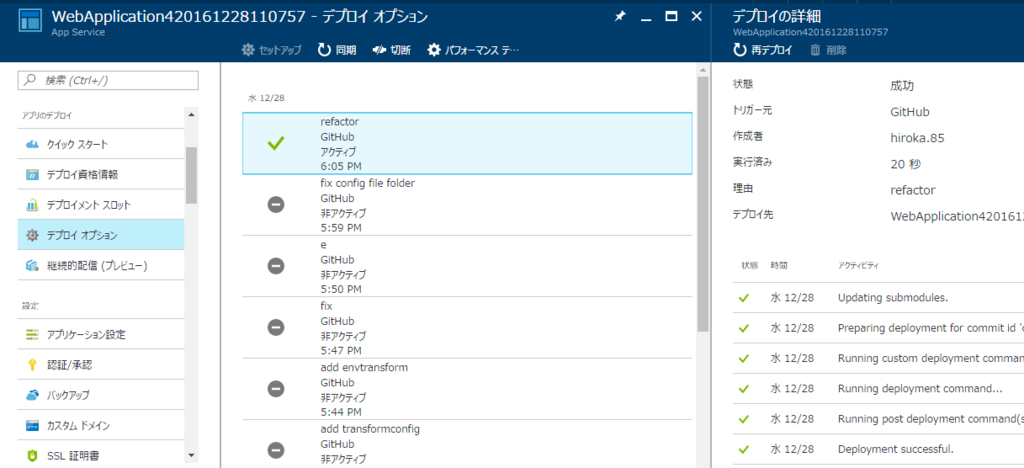The width and height of the screenshot is (1024, 468).
Task: Click the 'Updating submodules.' log row
Action: point(878,298)
